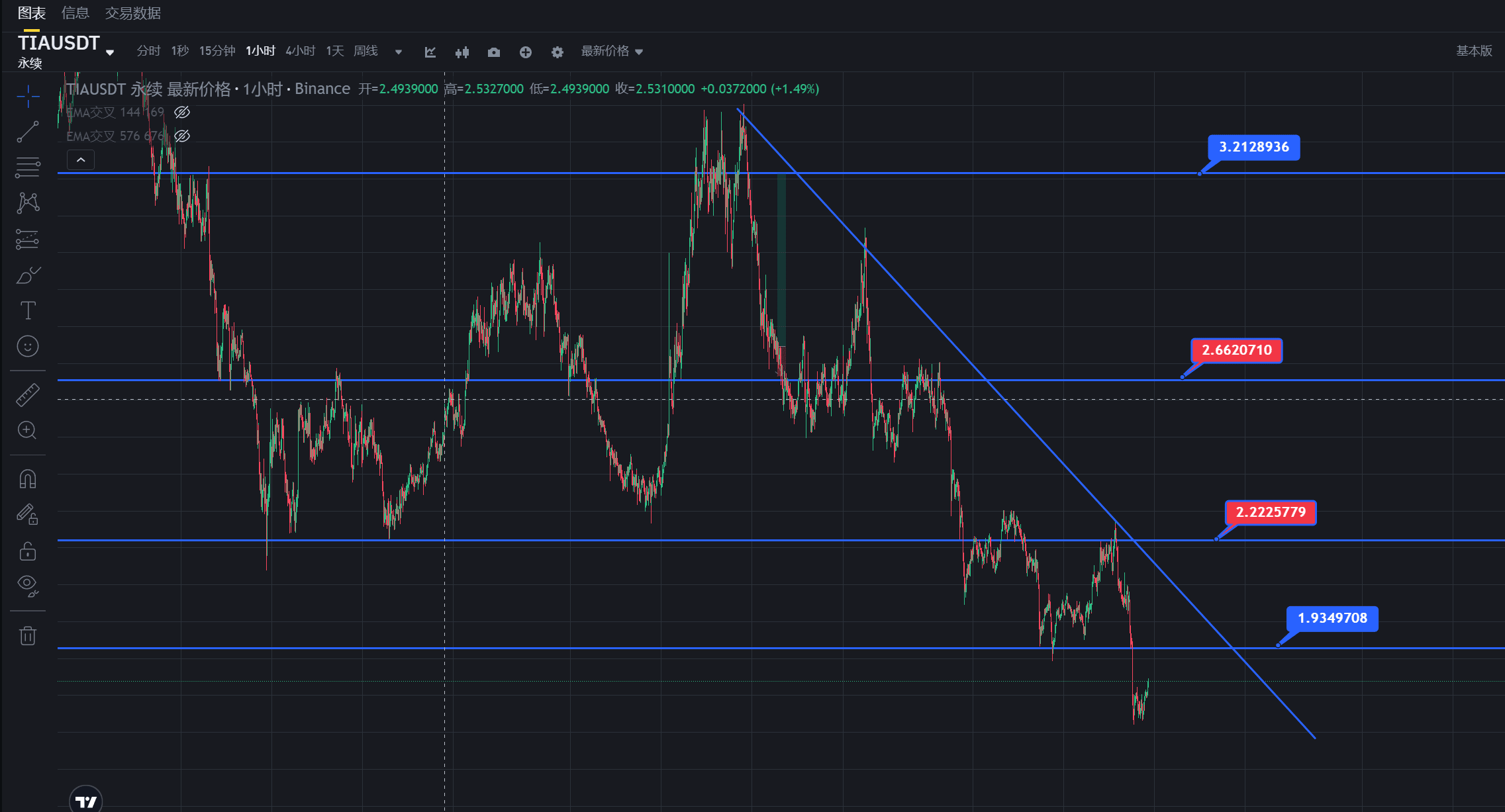Select the text annotation tool
This screenshot has width=1505, height=812.
pos(28,310)
